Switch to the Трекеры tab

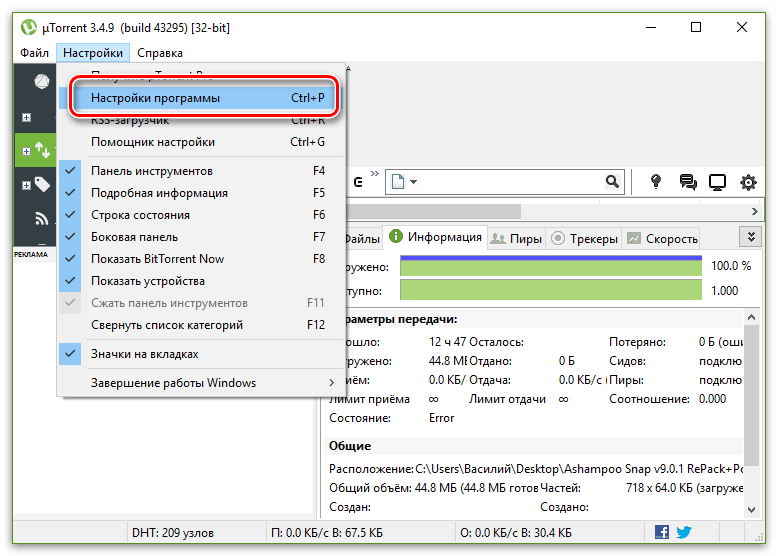coord(585,239)
